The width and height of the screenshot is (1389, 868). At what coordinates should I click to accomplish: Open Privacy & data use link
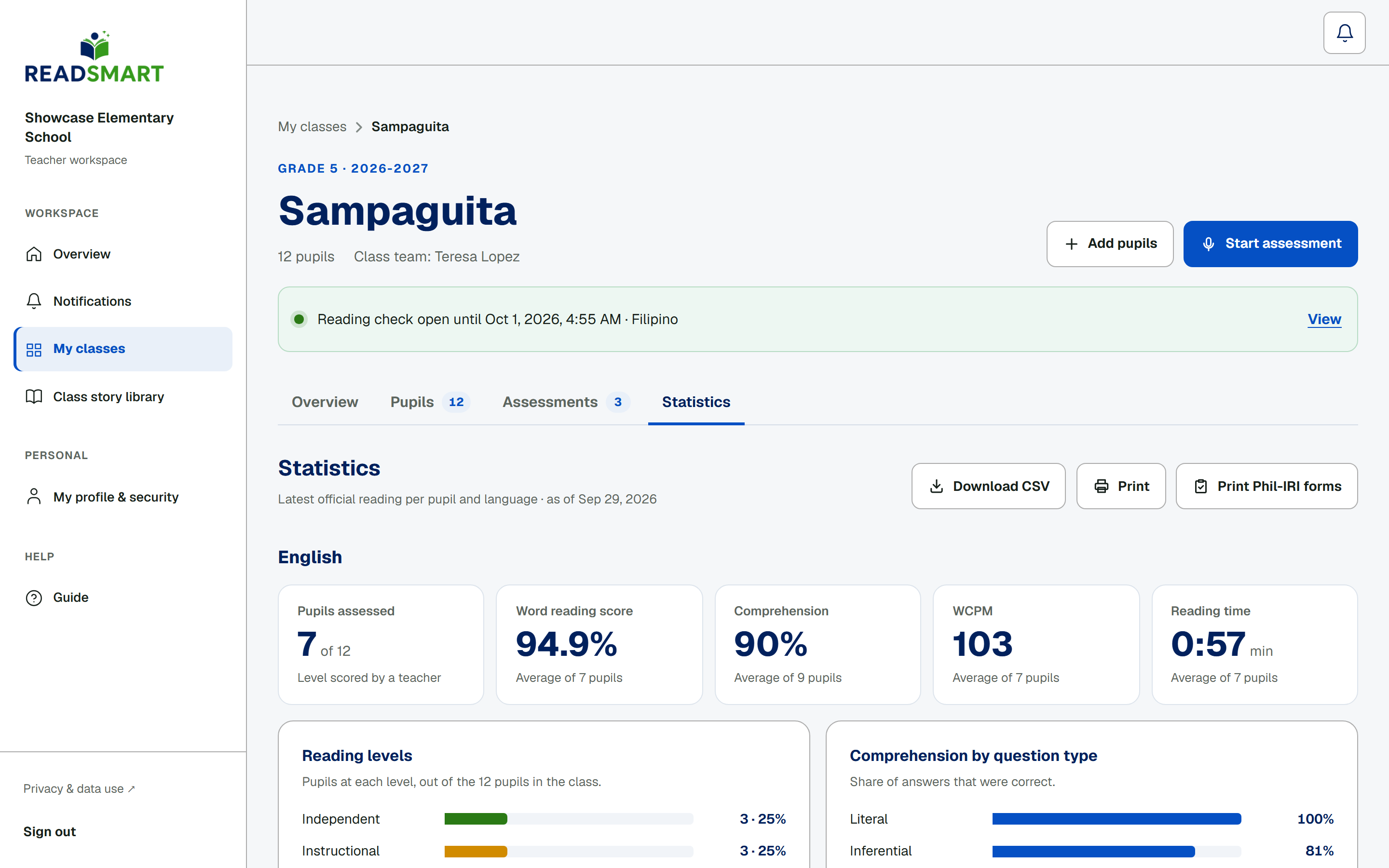79,789
